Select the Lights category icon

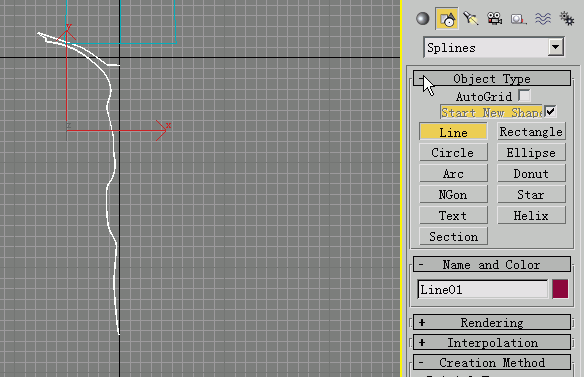click(x=470, y=18)
